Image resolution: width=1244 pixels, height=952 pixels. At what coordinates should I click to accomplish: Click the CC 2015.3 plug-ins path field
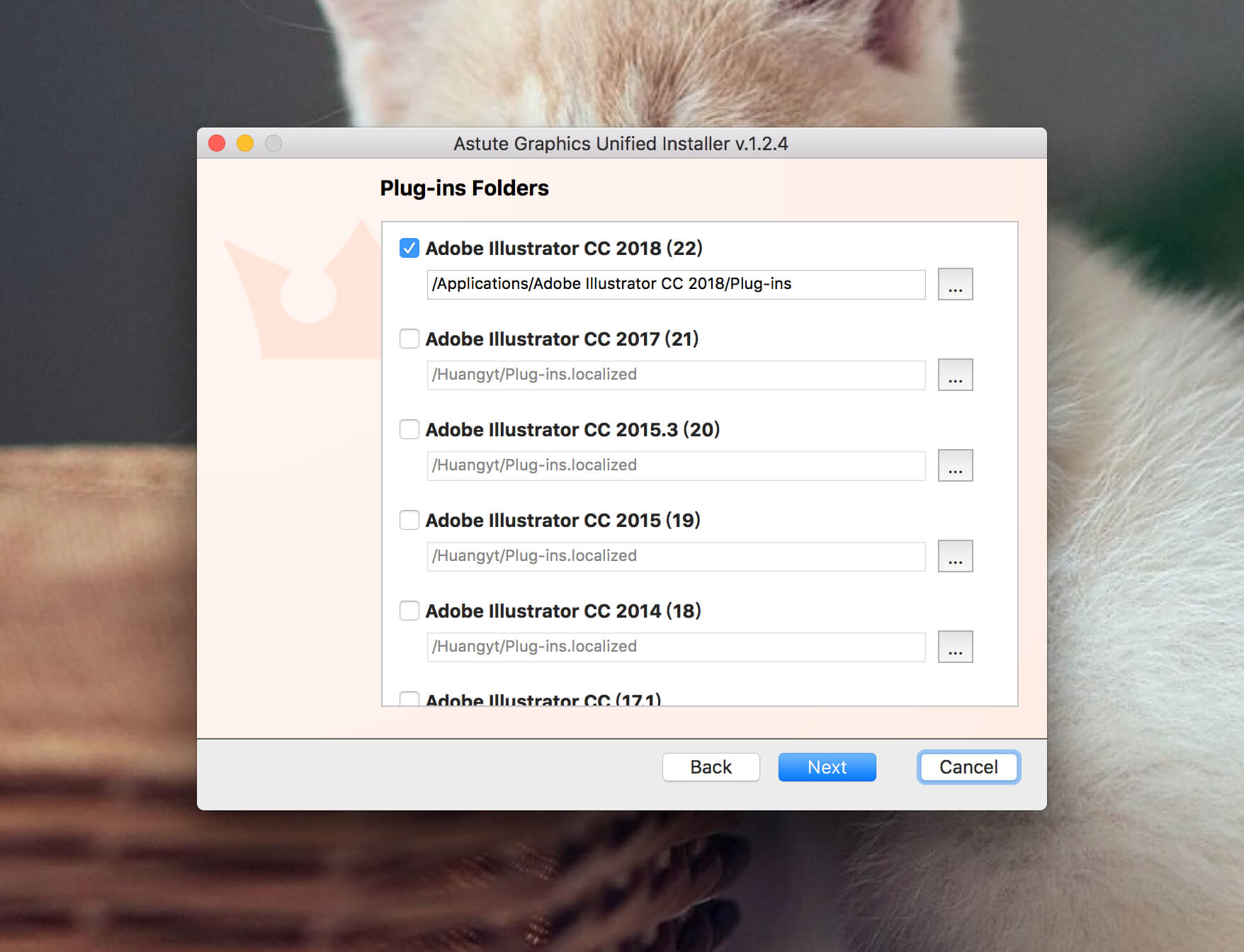click(x=676, y=465)
